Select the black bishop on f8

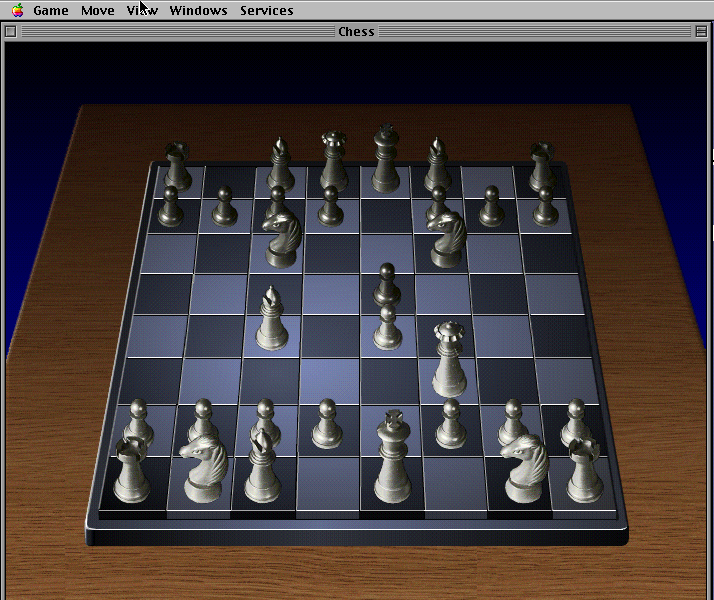tap(438, 164)
